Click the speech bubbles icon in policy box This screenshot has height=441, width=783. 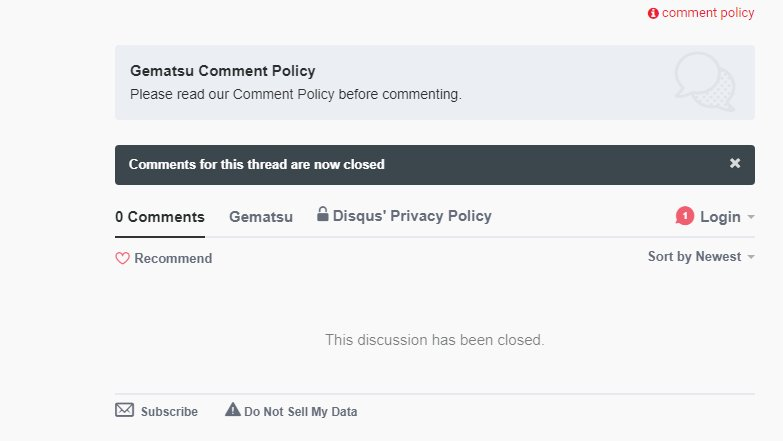704,82
